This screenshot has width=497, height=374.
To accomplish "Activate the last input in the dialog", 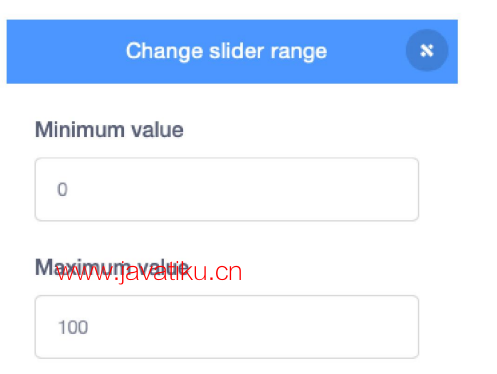I will [x=227, y=327].
